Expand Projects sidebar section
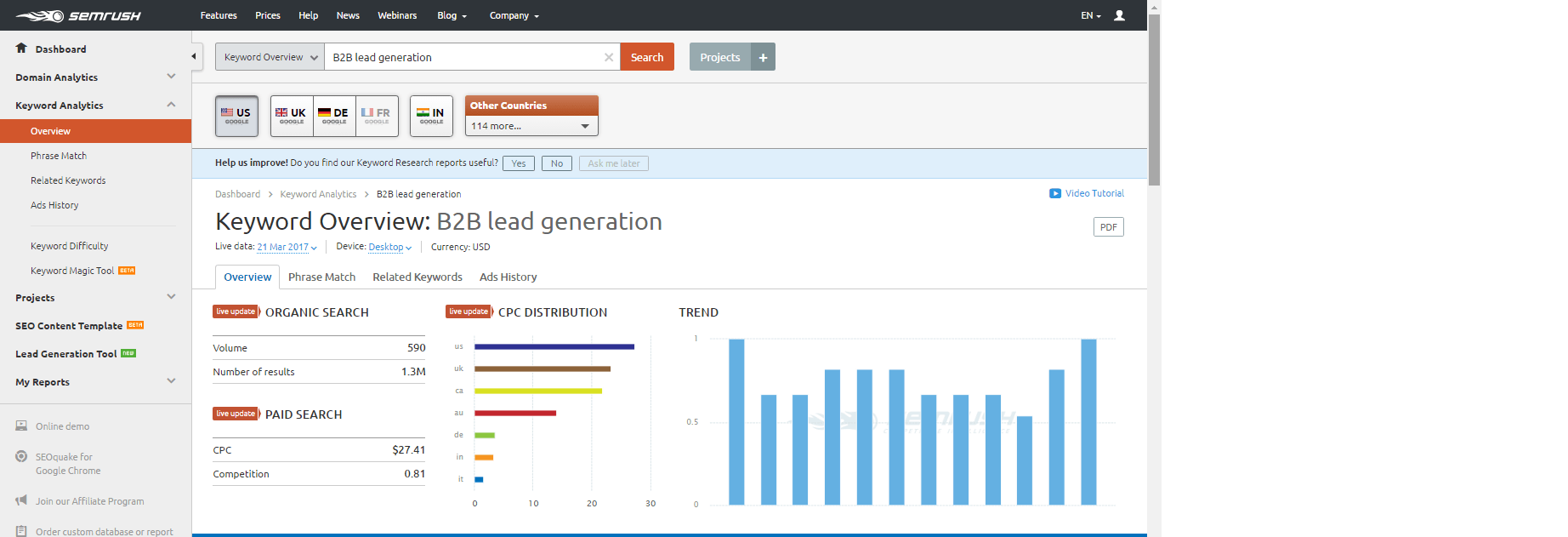Screen dimensions: 1568x537 click(171, 297)
